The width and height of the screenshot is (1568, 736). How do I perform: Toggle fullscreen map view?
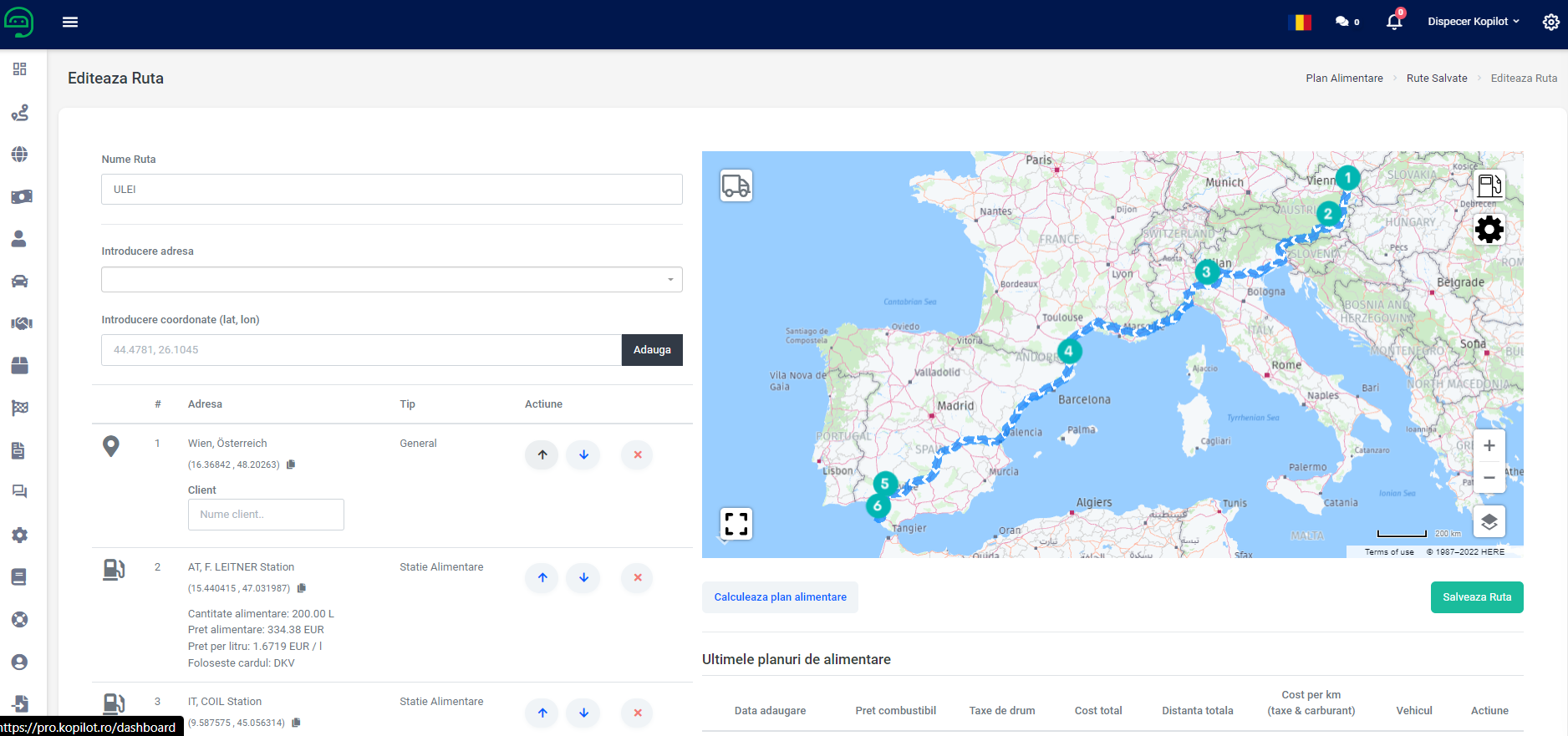coord(736,524)
